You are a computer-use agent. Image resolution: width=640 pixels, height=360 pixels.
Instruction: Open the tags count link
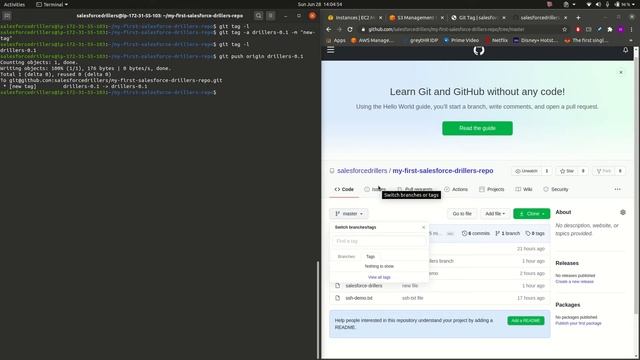tap(535, 233)
